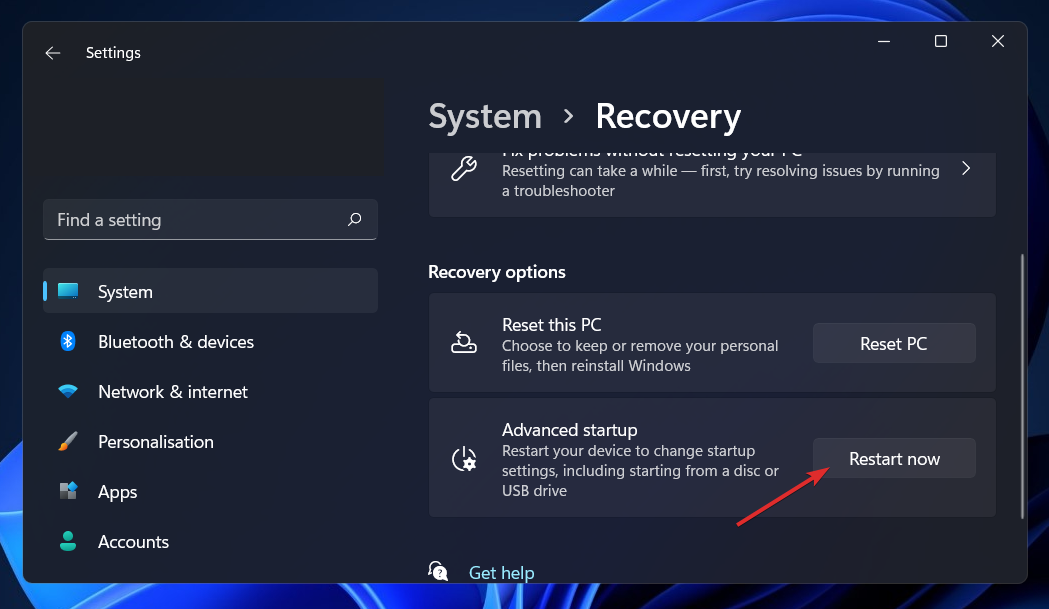
Task: Click the Personalisation paintbrush icon
Action: (68, 442)
